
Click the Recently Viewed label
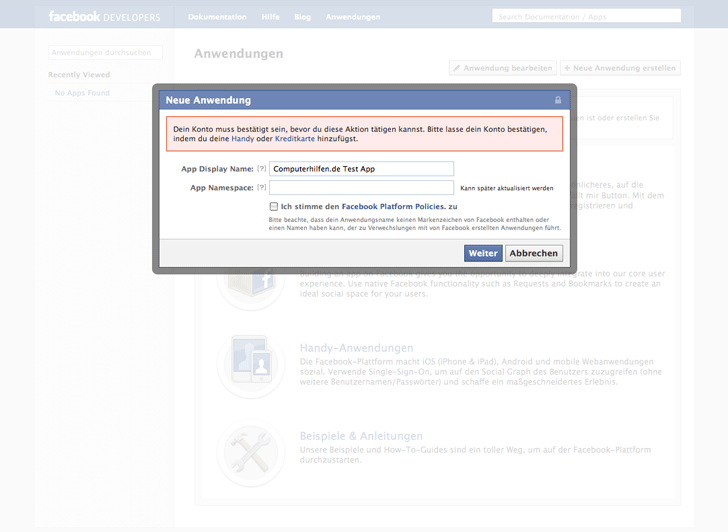coord(79,75)
